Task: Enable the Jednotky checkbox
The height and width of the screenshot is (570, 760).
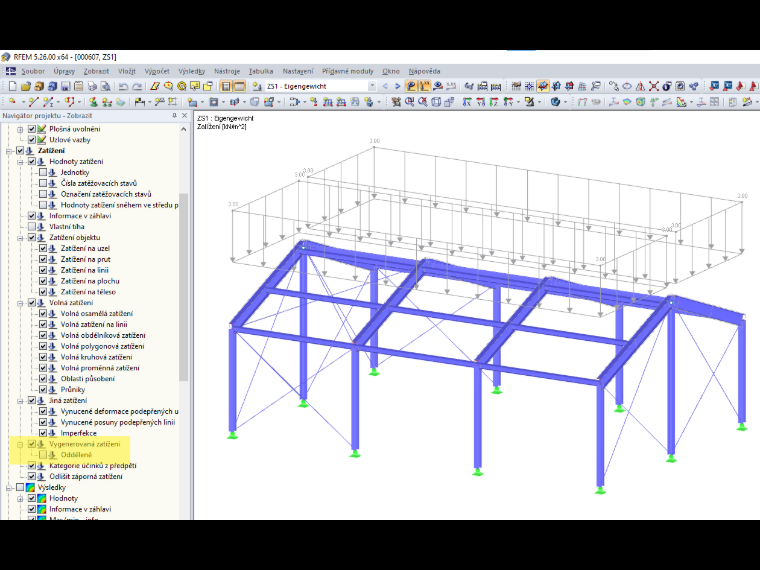Action: pos(43,172)
